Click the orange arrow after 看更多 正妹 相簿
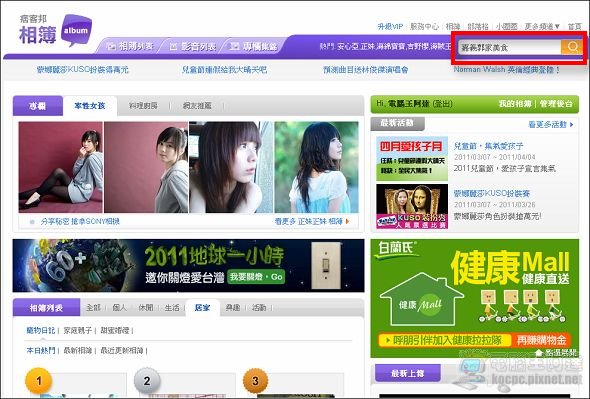Viewport: 590px width, 399px height. point(347,221)
